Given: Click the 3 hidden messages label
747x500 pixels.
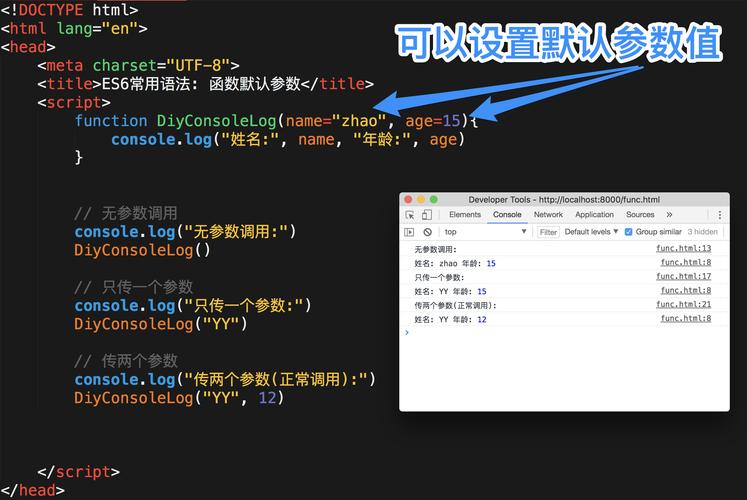Looking at the screenshot, I should pos(702,232).
